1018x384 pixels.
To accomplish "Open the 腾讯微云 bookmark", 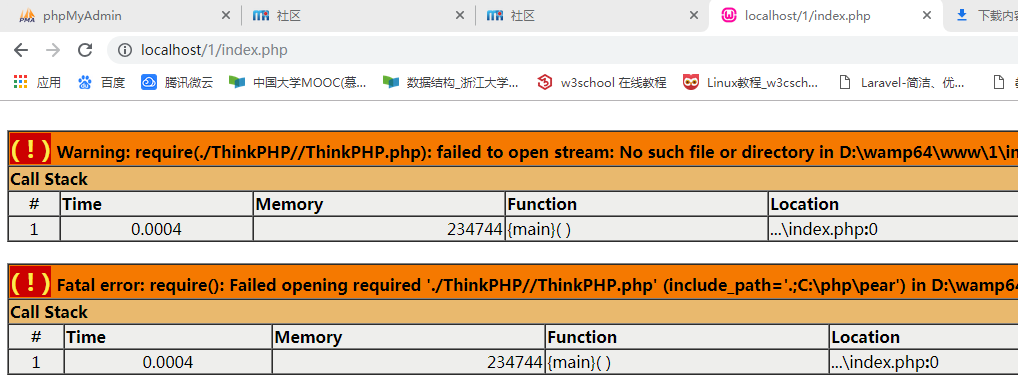I will [x=177, y=82].
